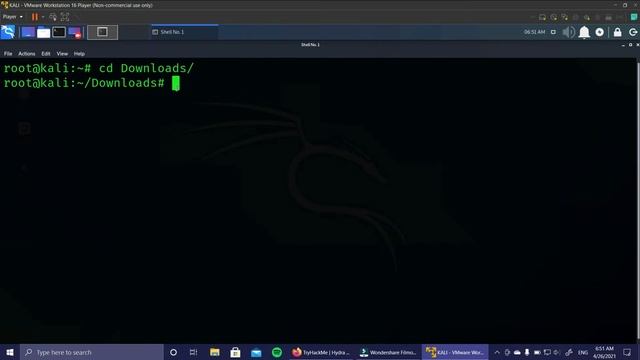Open Windows Action Center
The height and width of the screenshot is (360, 640).
[x=627, y=352]
